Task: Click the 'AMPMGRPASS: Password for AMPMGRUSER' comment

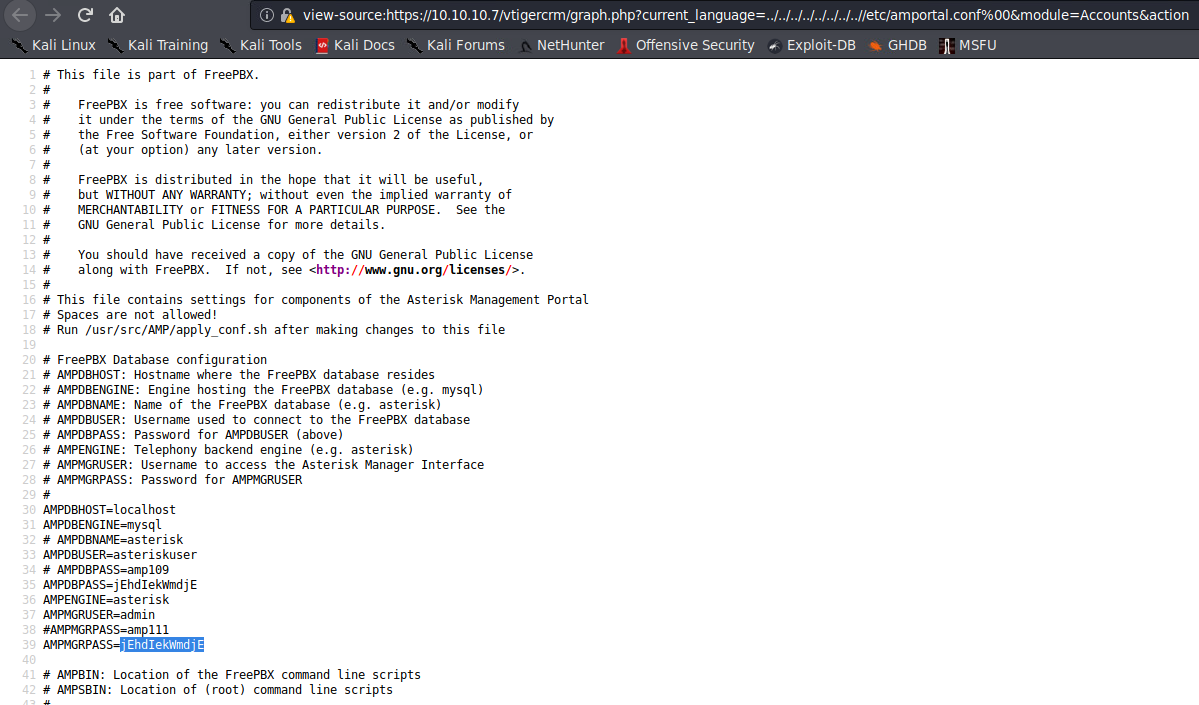Action: tap(173, 480)
